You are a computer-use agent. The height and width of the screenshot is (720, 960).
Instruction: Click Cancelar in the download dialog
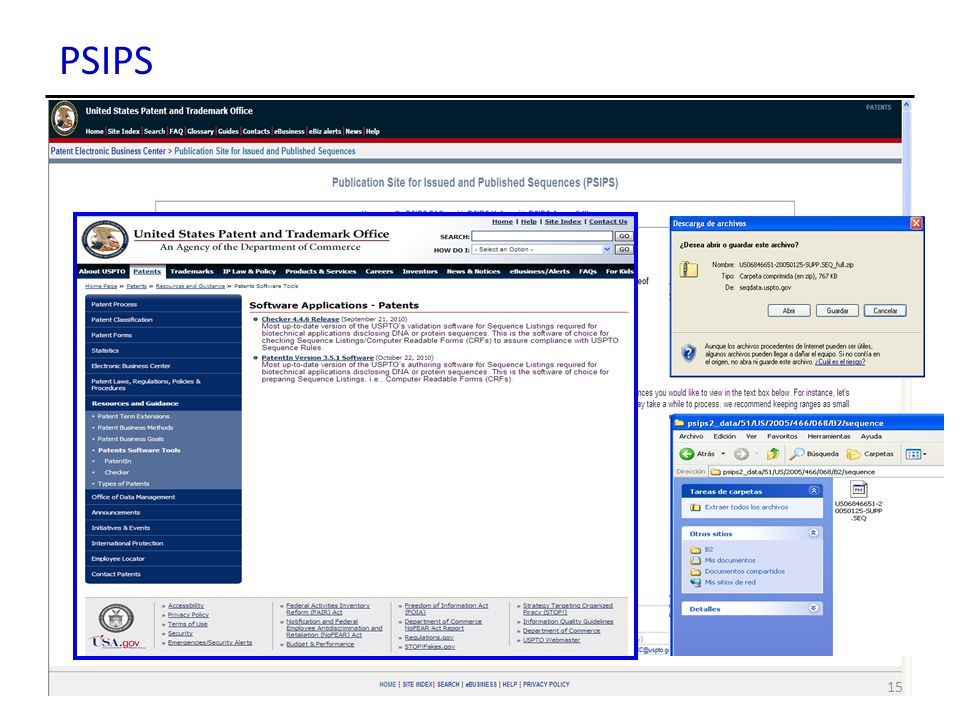click(885, 310)
